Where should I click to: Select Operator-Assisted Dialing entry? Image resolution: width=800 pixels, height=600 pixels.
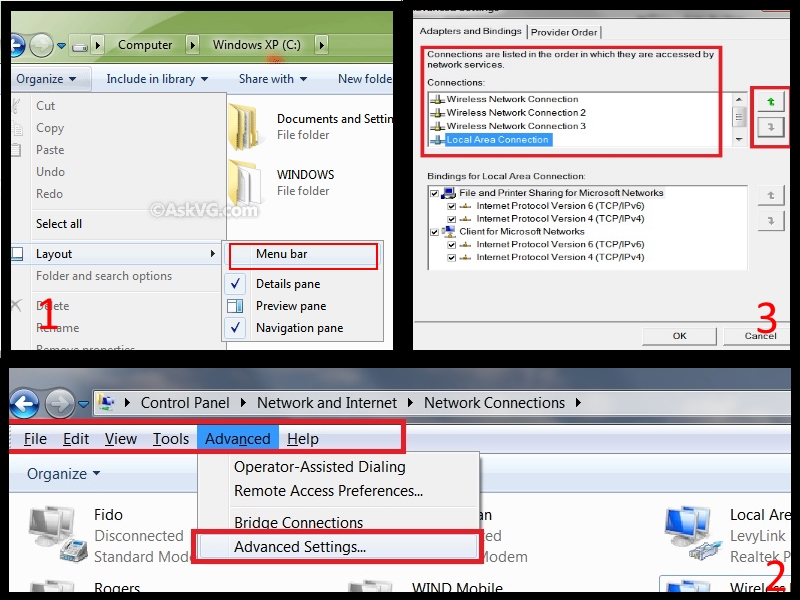click(339, 467)
